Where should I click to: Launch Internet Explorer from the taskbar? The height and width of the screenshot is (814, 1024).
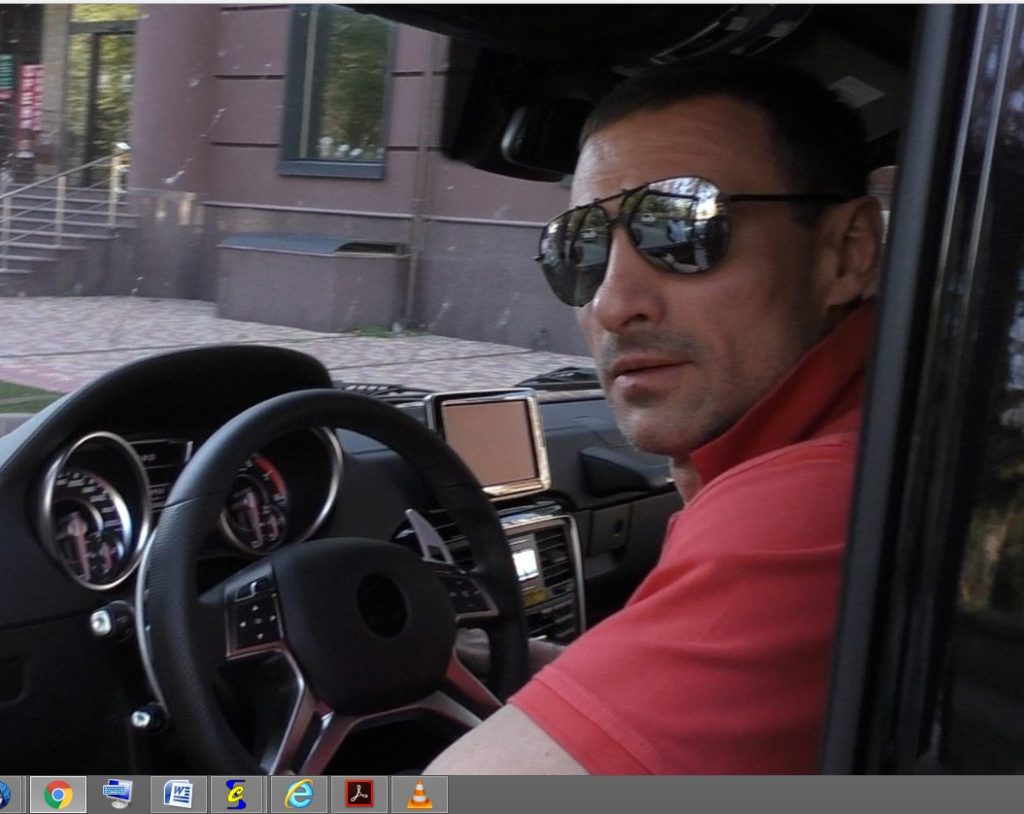(298, 794)
